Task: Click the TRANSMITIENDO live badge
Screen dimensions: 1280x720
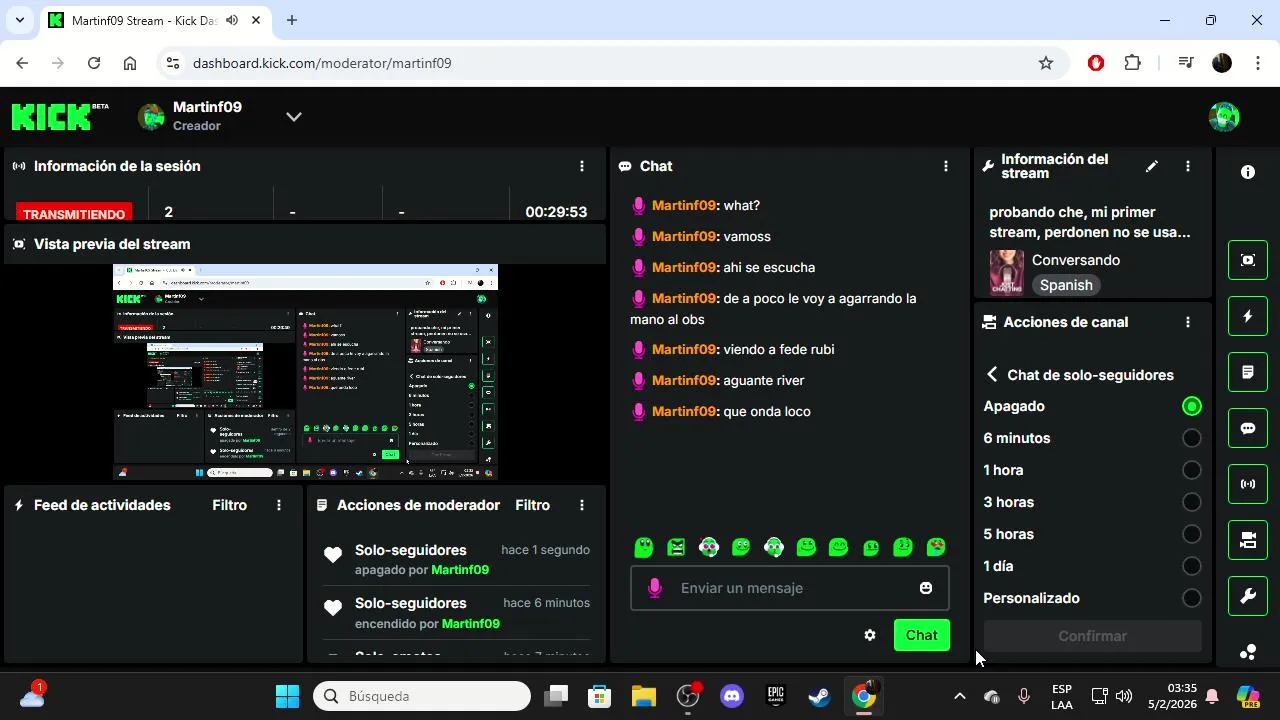Action: coord(74,213)
